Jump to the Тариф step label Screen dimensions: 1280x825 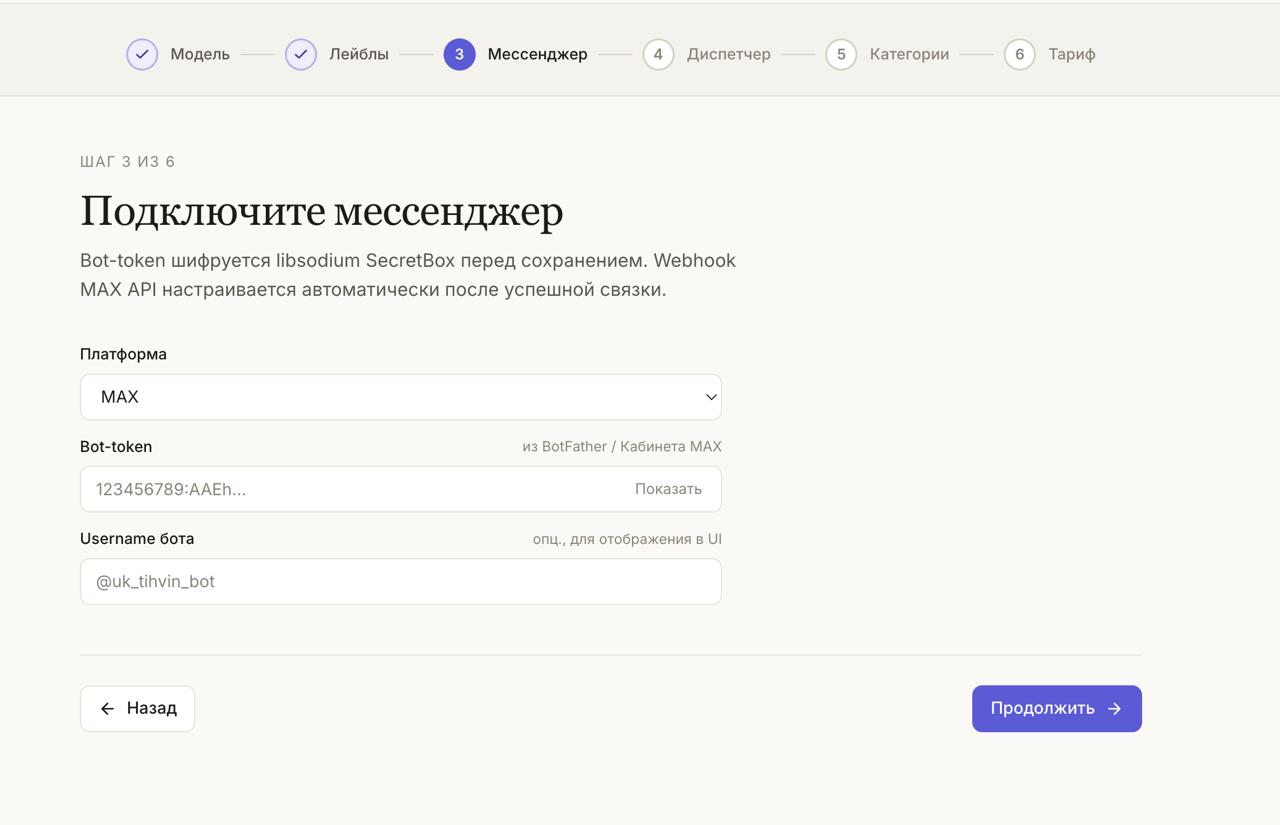pos(1072,54)
